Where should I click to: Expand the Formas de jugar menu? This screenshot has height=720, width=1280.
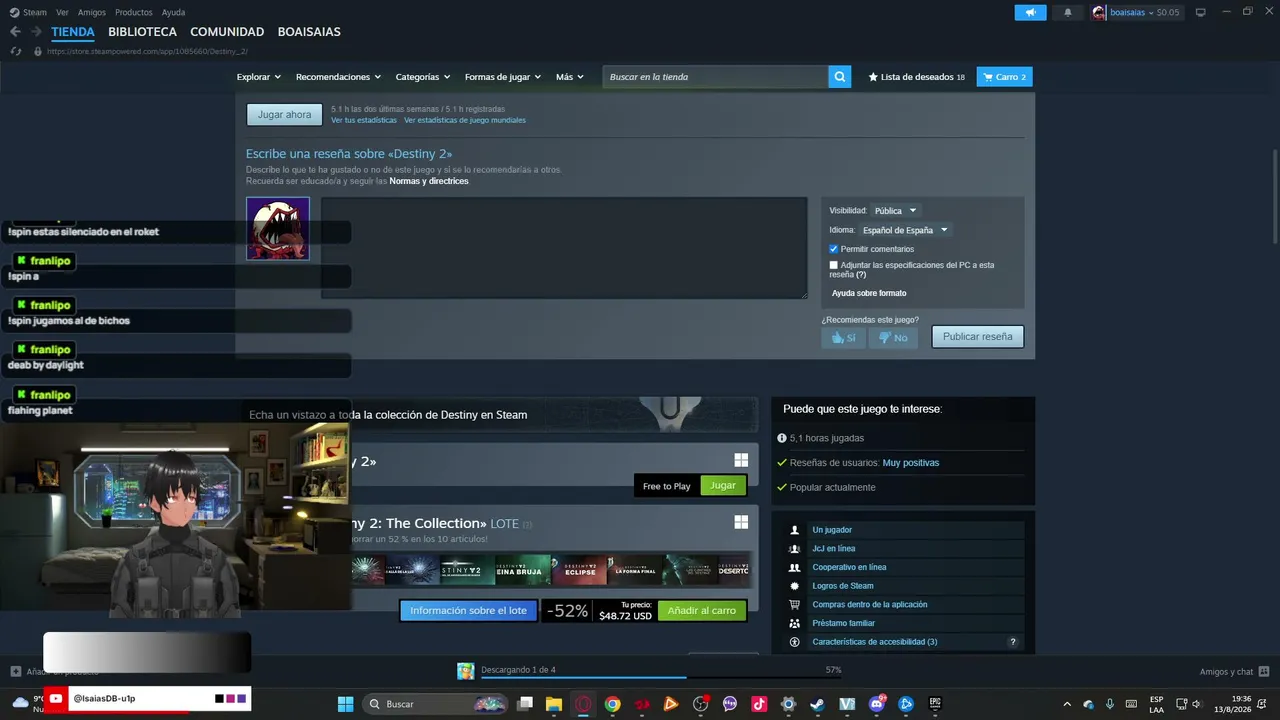coord(503,77)
